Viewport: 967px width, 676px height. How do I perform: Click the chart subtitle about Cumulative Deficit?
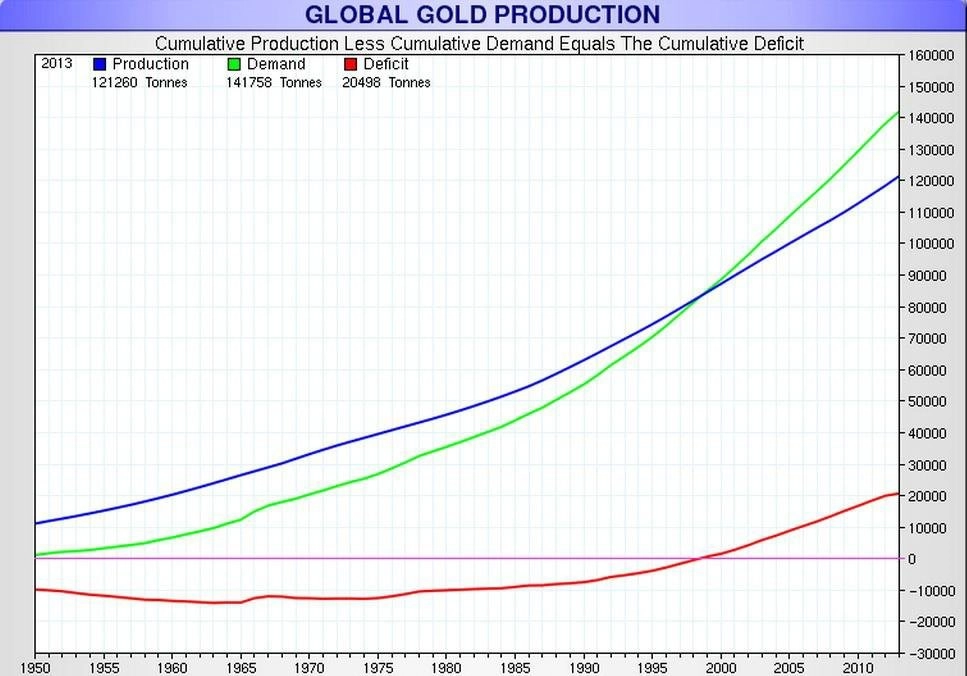[x=479, y=44]
